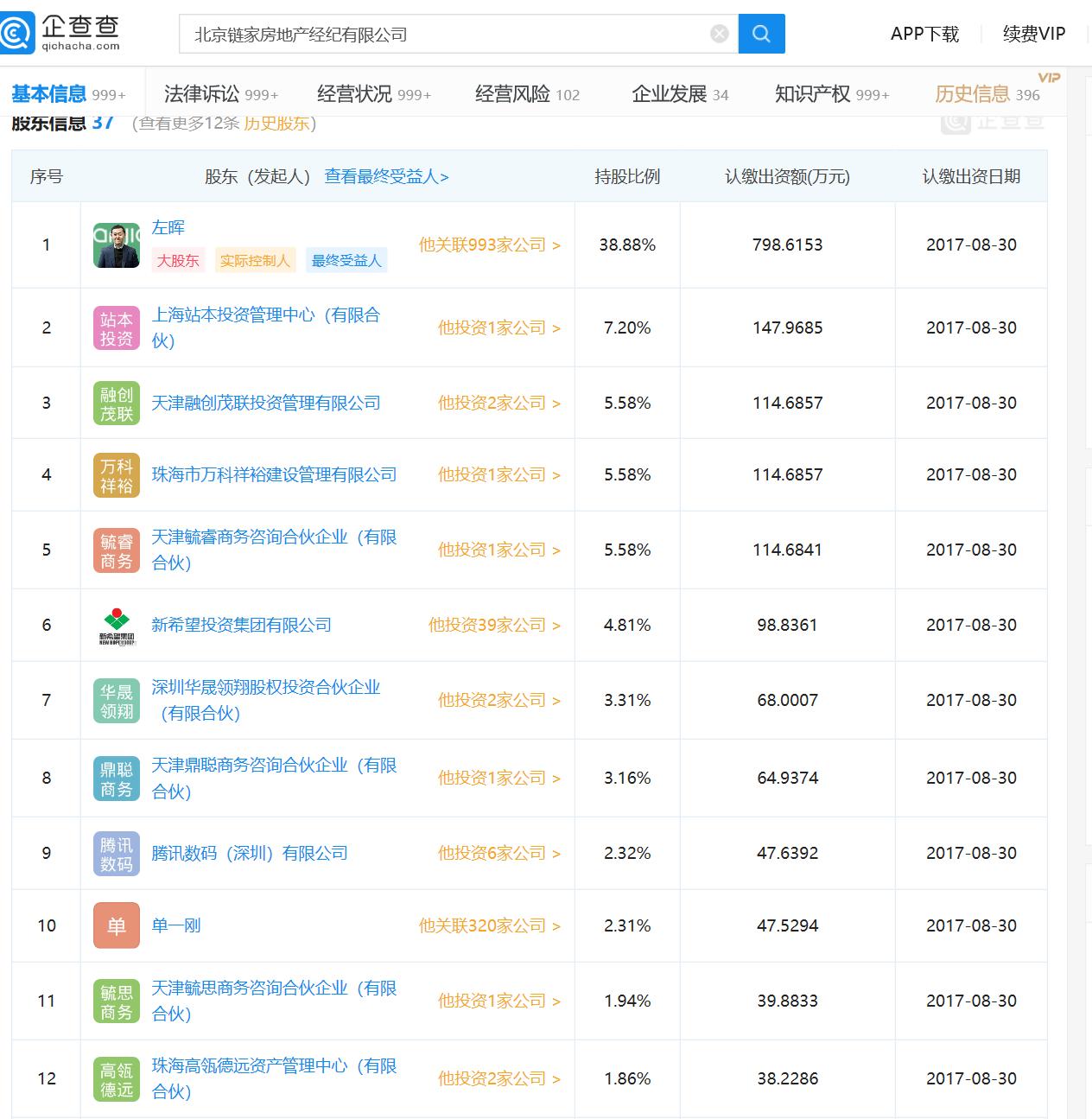Screen dimensions: 1092x1119
Task: Open the 法律诉讼 tab
Action: click(221, 94)
